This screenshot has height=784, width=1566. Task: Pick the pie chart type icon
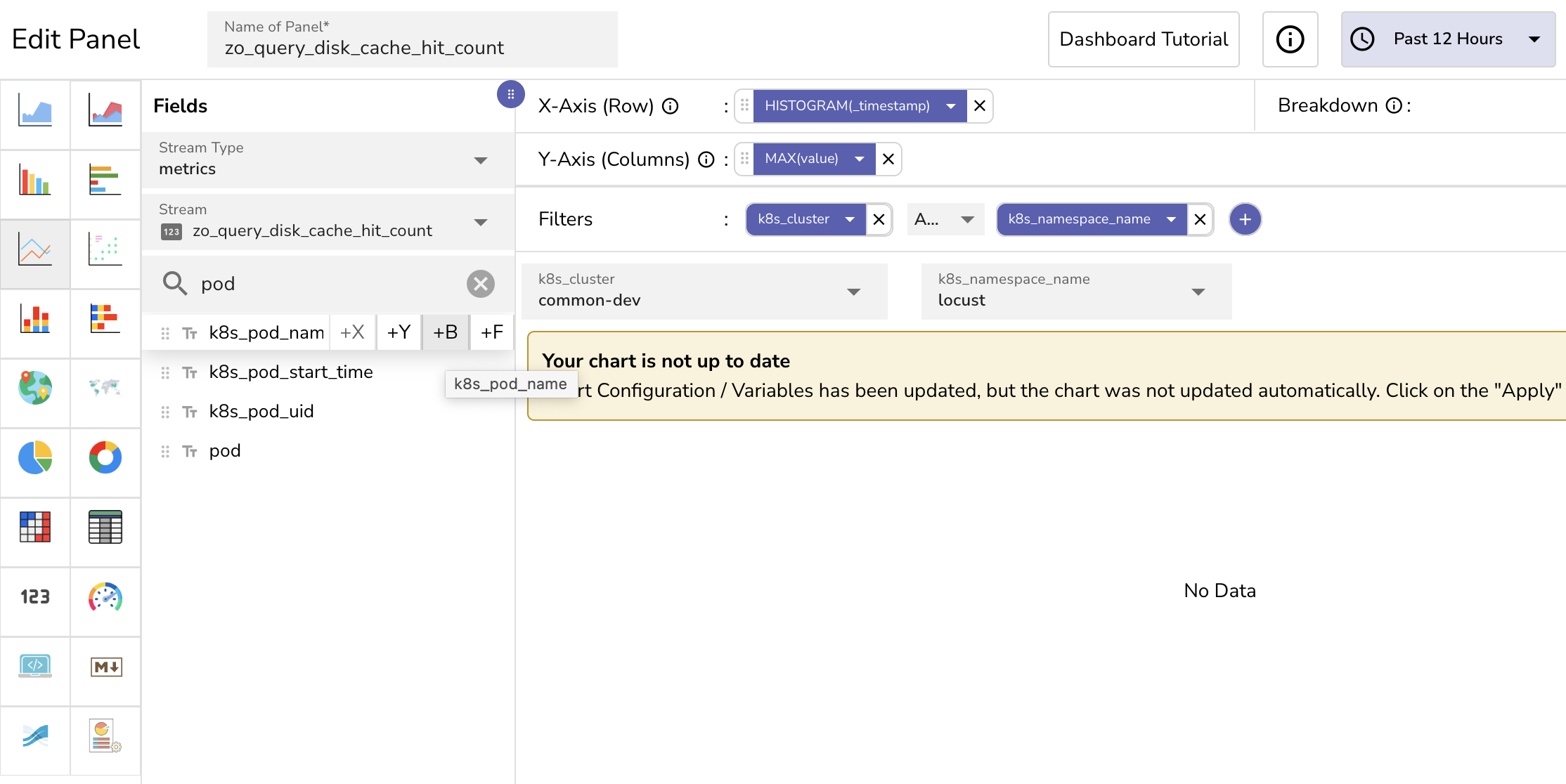pos(35,458)
